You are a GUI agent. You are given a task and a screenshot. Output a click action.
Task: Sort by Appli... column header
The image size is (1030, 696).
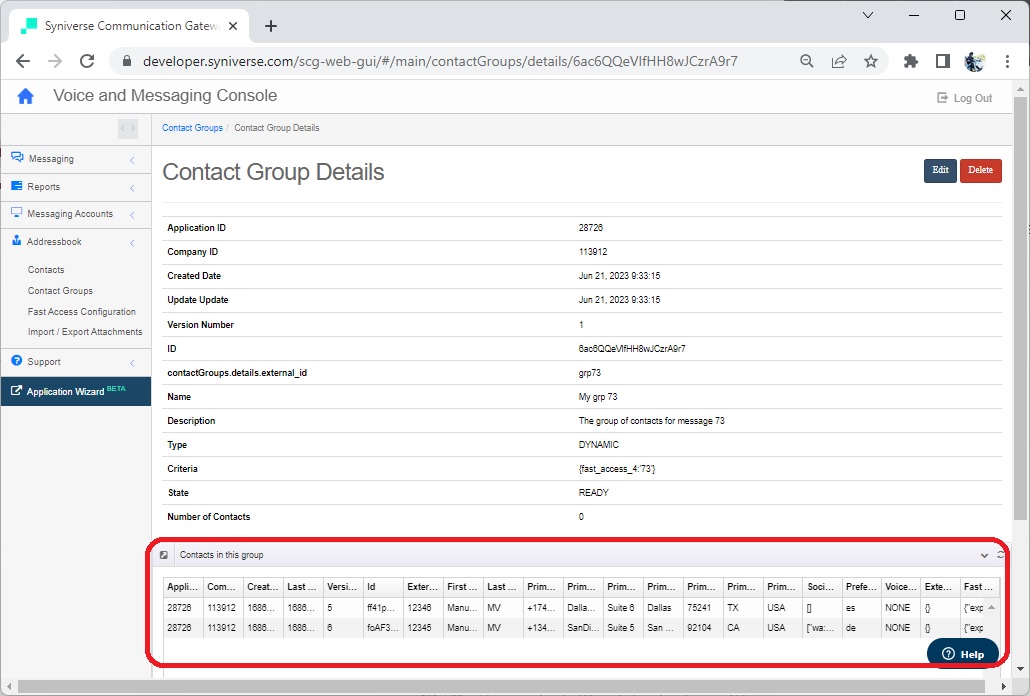tap(183, 586)
